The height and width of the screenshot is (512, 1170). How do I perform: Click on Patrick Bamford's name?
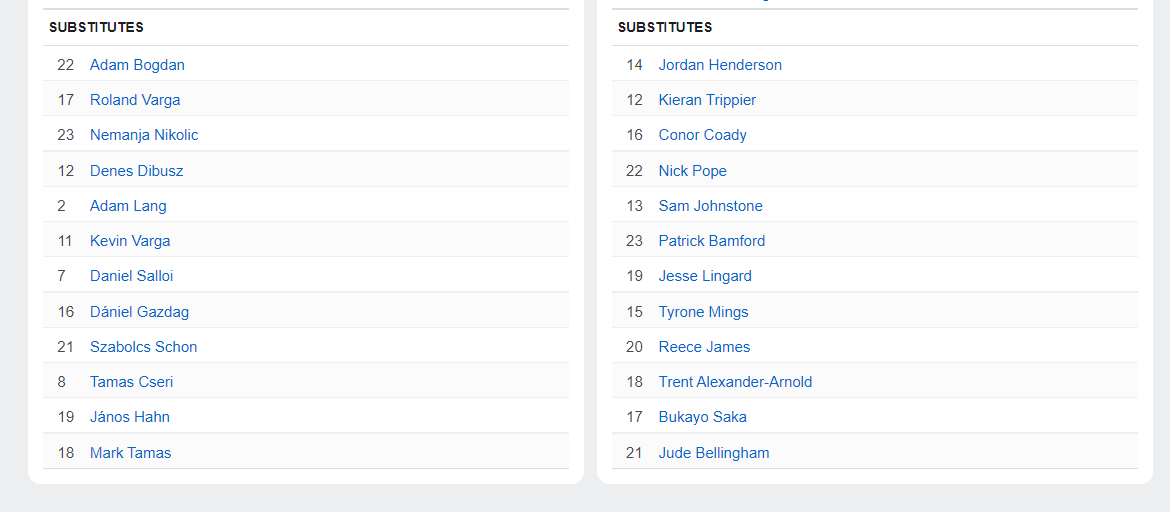pos(711,241)
